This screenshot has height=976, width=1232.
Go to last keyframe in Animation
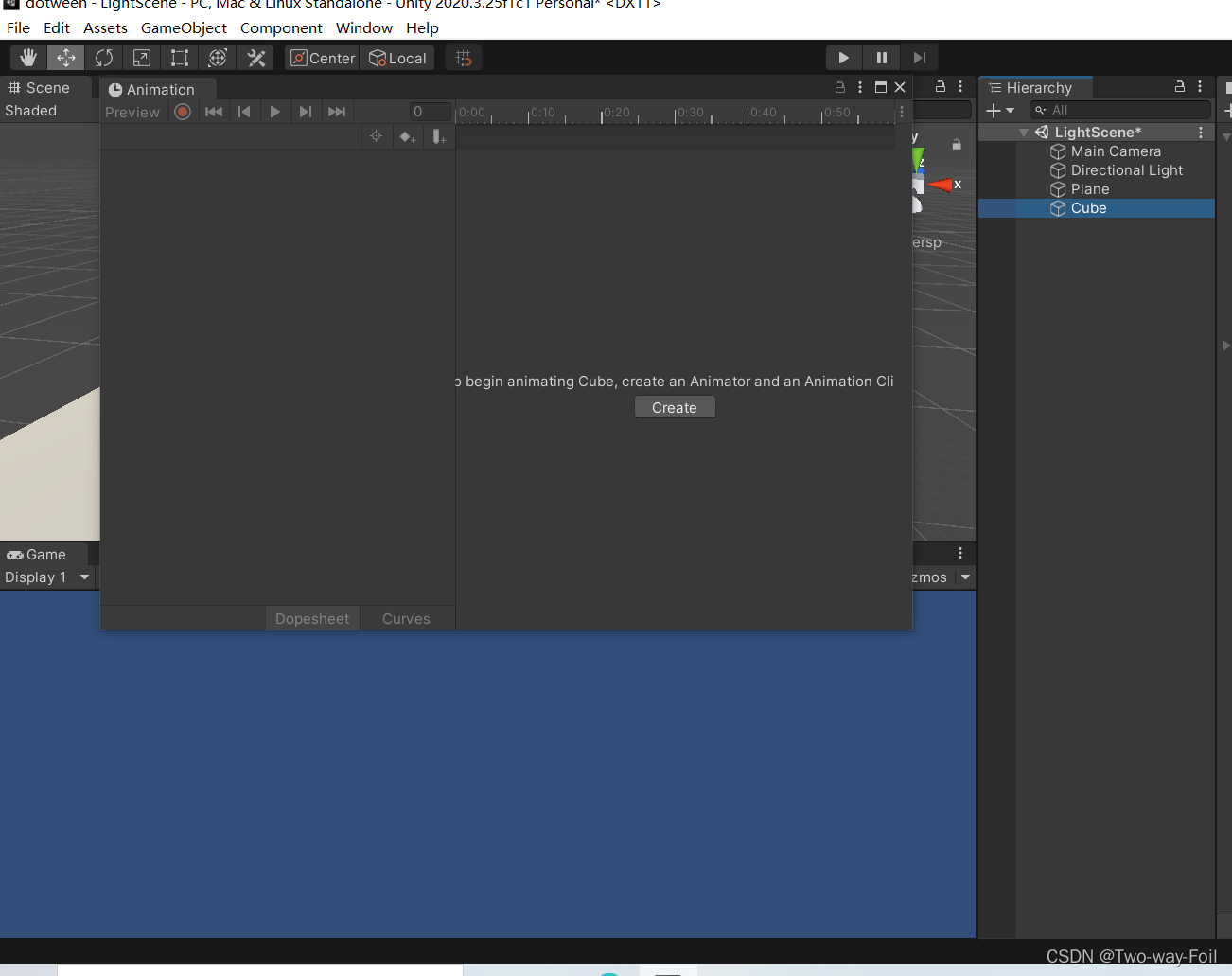(337, 112)
